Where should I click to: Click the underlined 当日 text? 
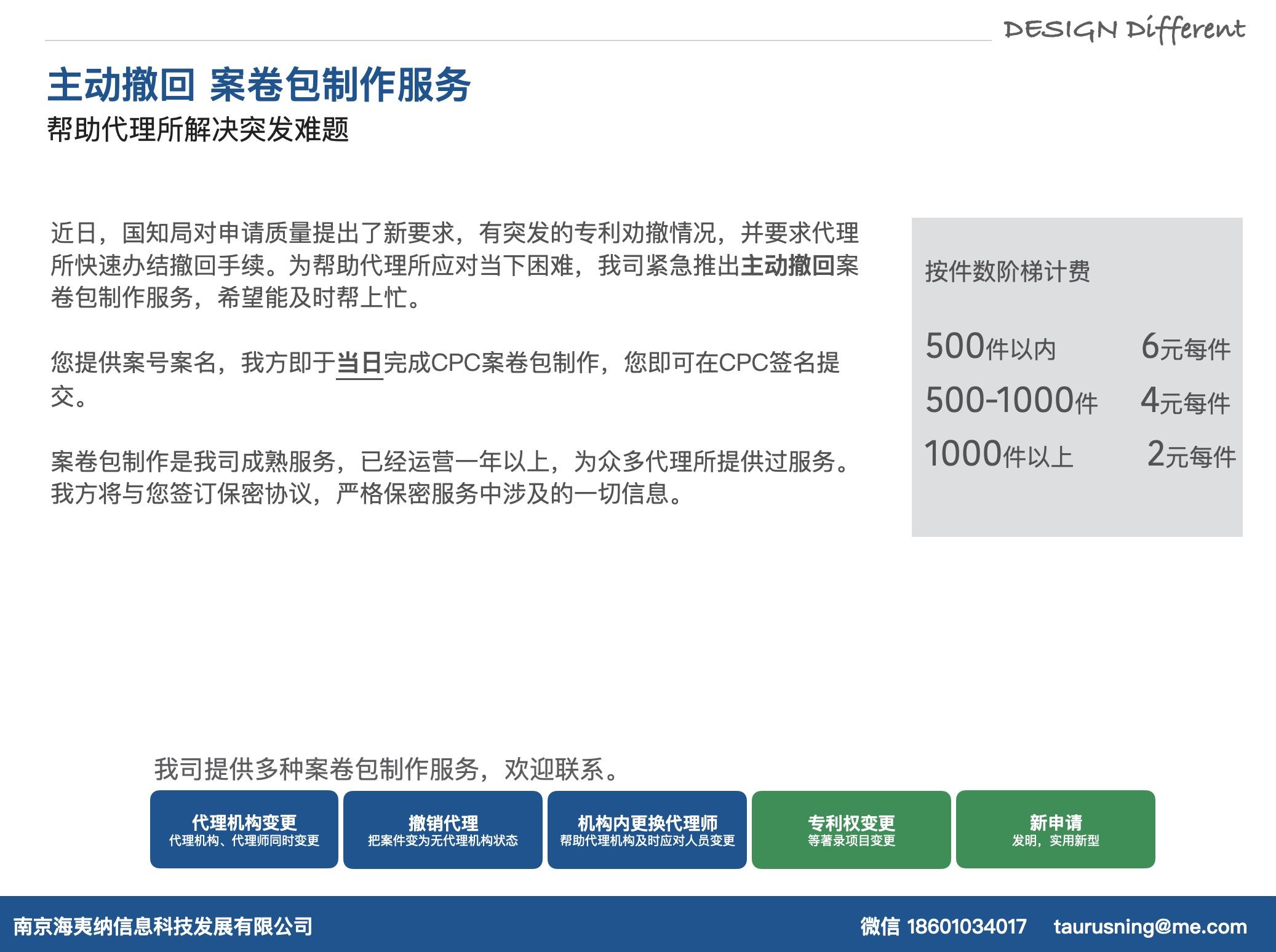coord(359,363)
